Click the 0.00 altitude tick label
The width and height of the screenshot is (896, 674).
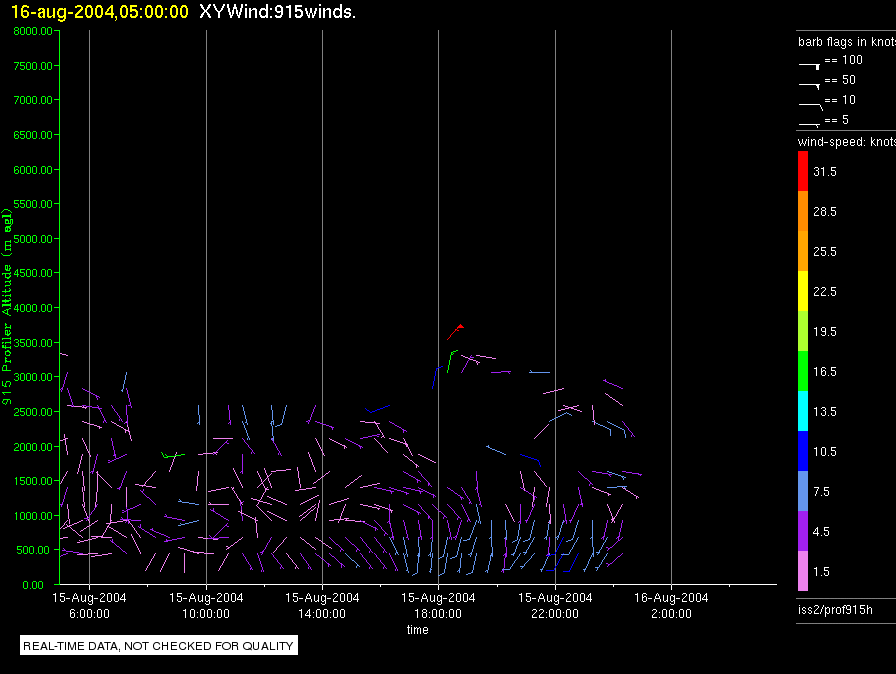point(33,585)
